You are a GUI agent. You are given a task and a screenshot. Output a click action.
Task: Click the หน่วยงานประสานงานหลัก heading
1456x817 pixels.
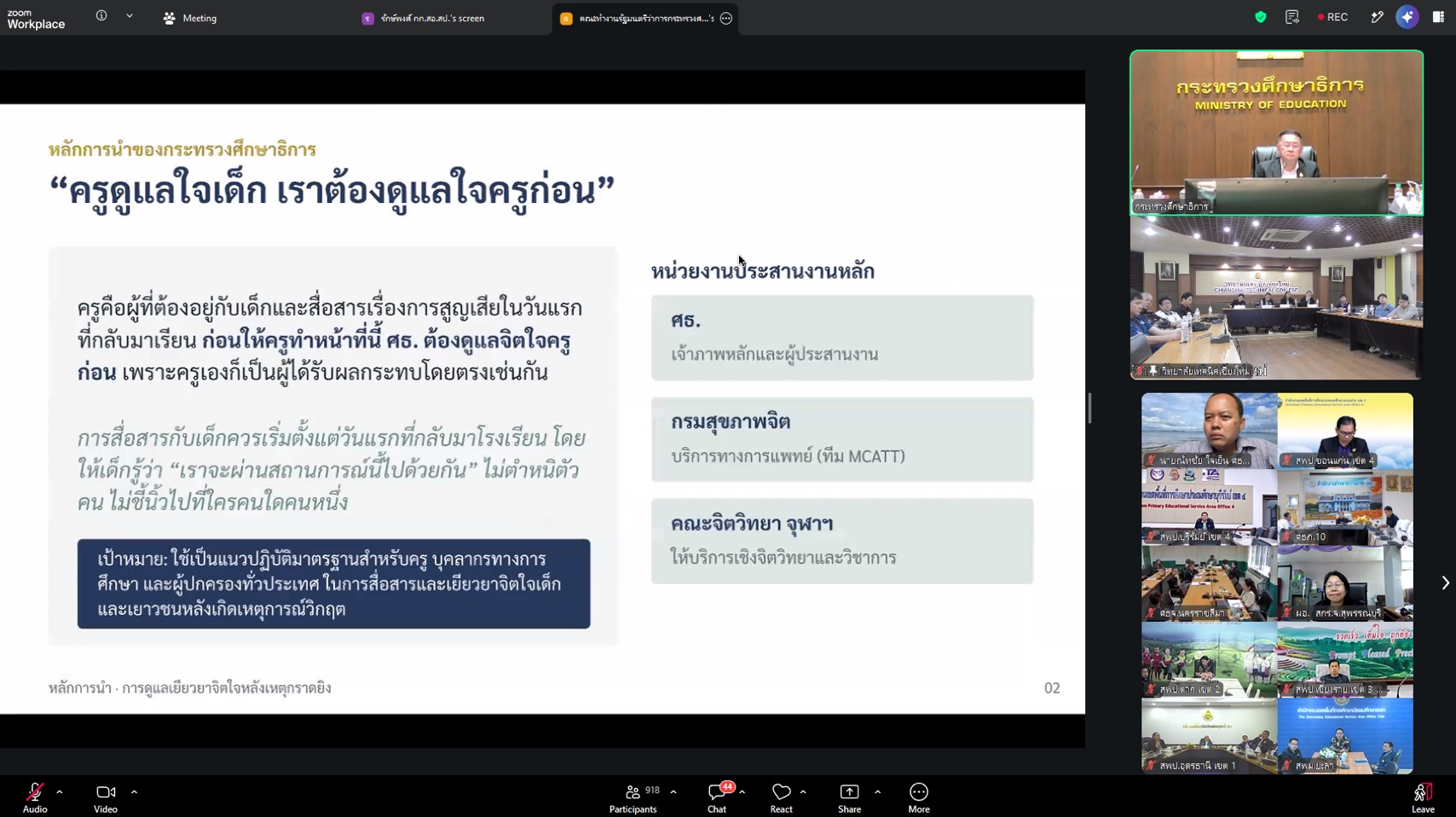pyautogui.click(x=763, y=271)
